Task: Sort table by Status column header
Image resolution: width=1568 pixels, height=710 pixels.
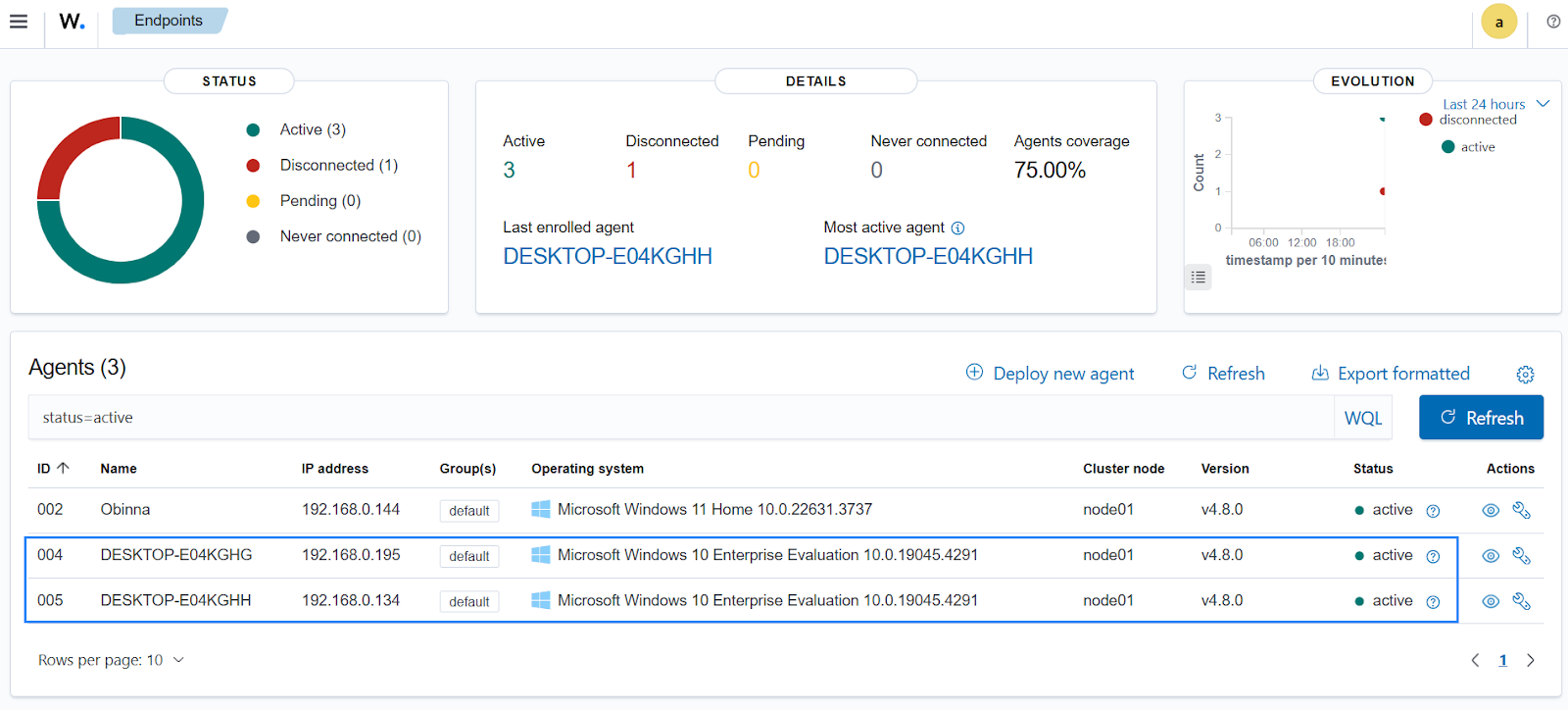Action: click(1373, 469)
